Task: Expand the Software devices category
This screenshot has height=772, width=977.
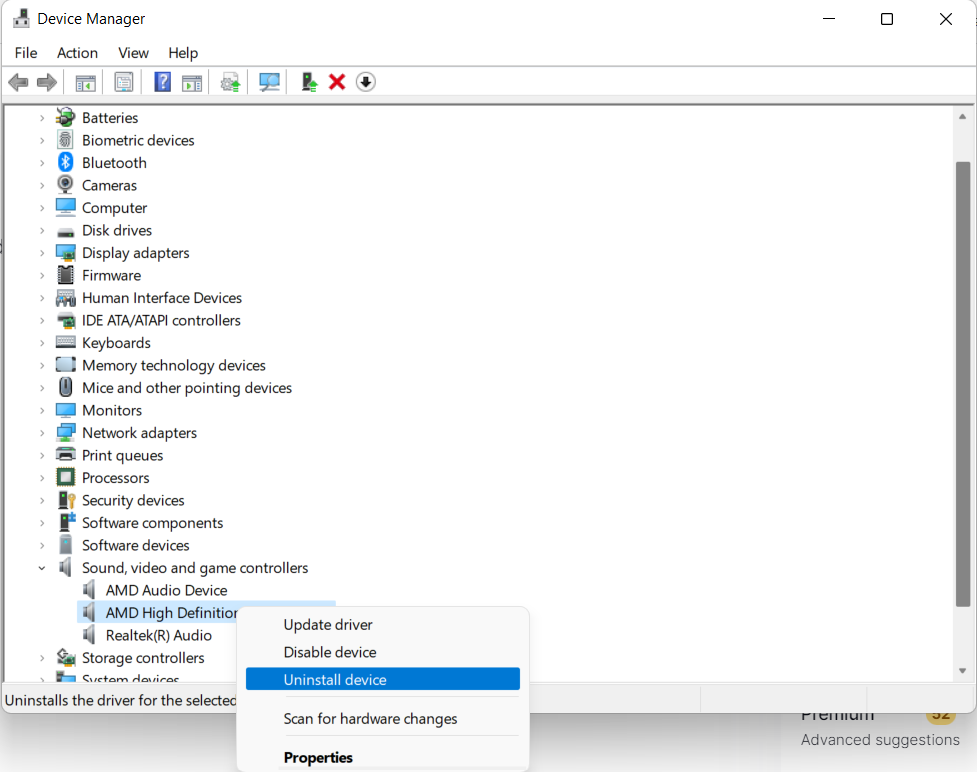Action: [42, 545]
